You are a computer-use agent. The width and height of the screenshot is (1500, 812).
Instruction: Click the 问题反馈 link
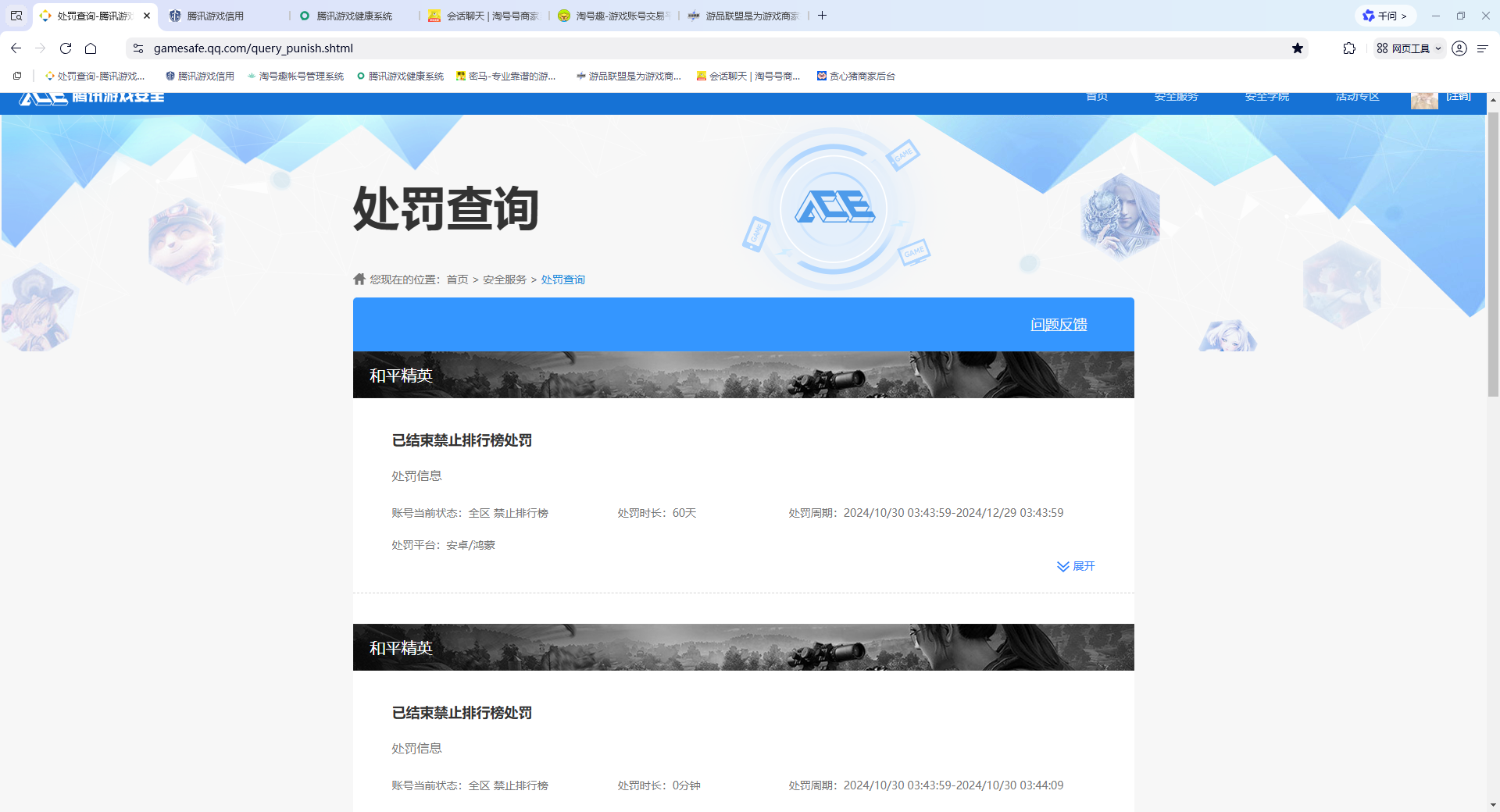pos(1059,324)
